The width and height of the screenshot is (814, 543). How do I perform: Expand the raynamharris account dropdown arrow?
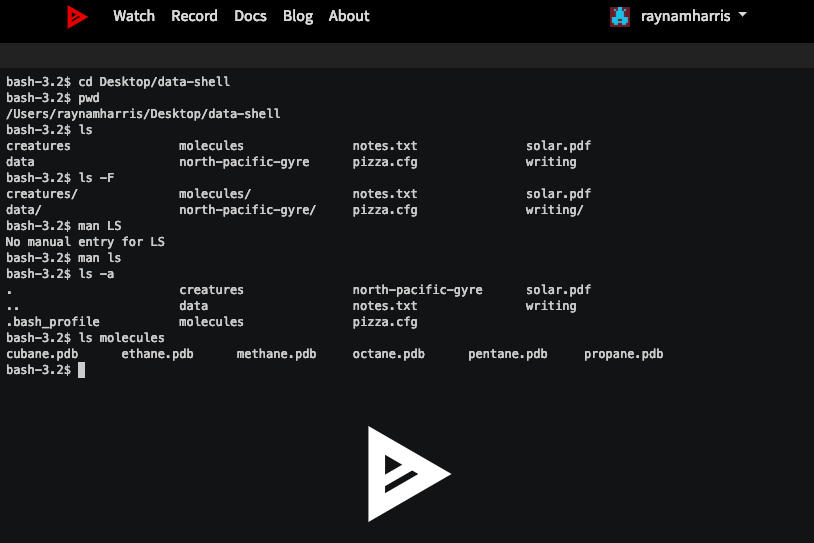coord(742,15)
